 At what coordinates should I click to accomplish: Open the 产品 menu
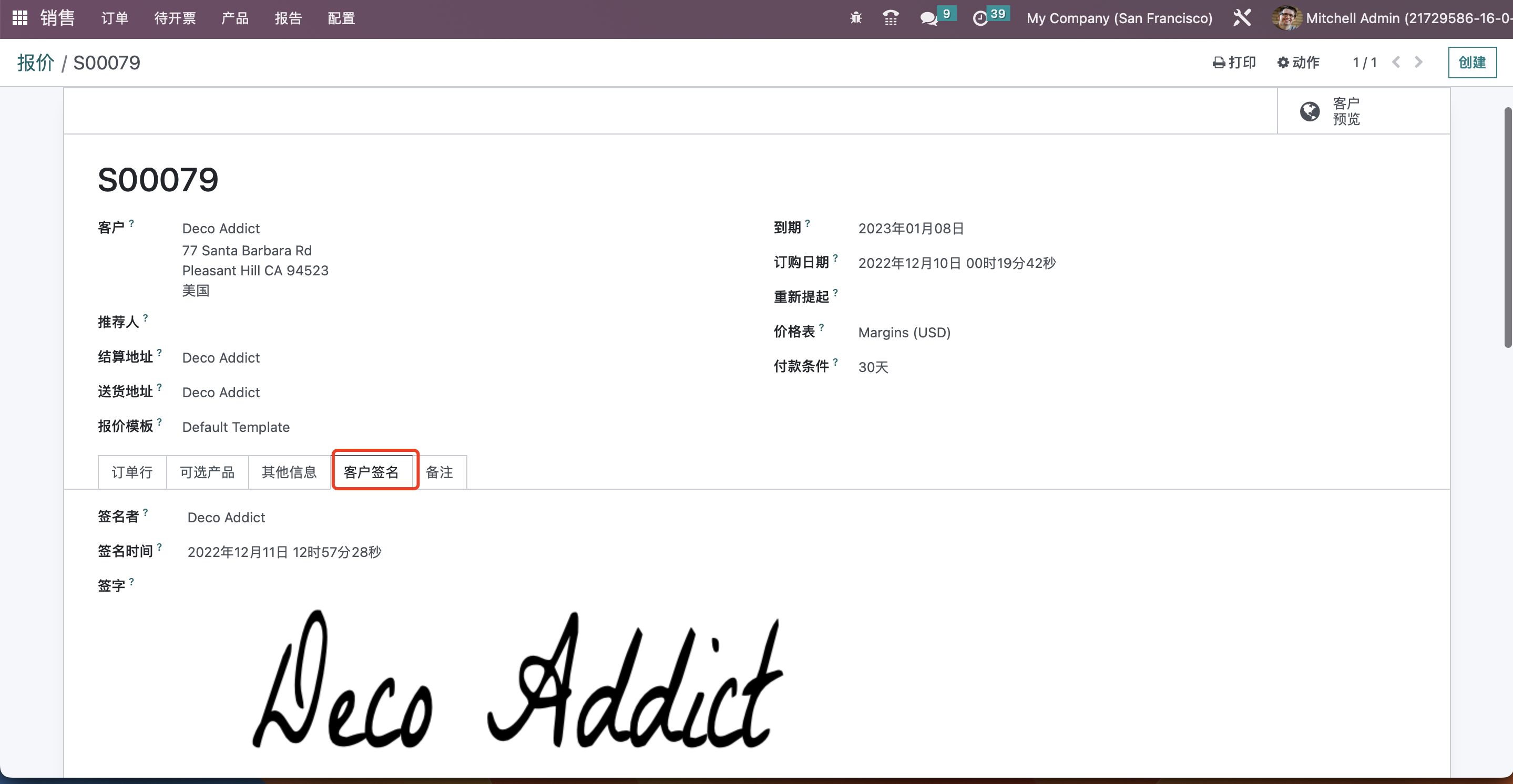point(235,18)
